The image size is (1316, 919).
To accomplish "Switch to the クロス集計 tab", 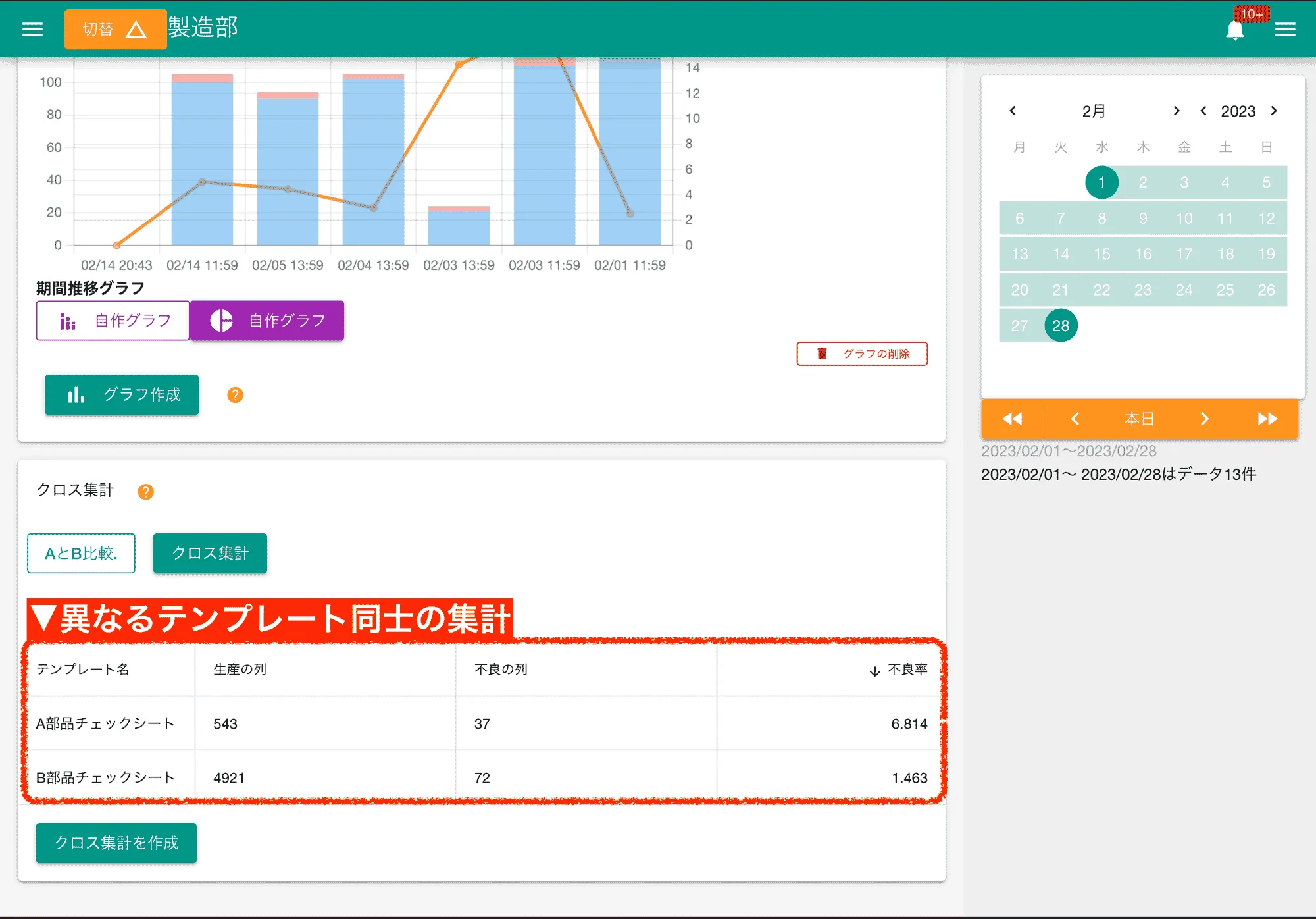I will pos(209,554).
